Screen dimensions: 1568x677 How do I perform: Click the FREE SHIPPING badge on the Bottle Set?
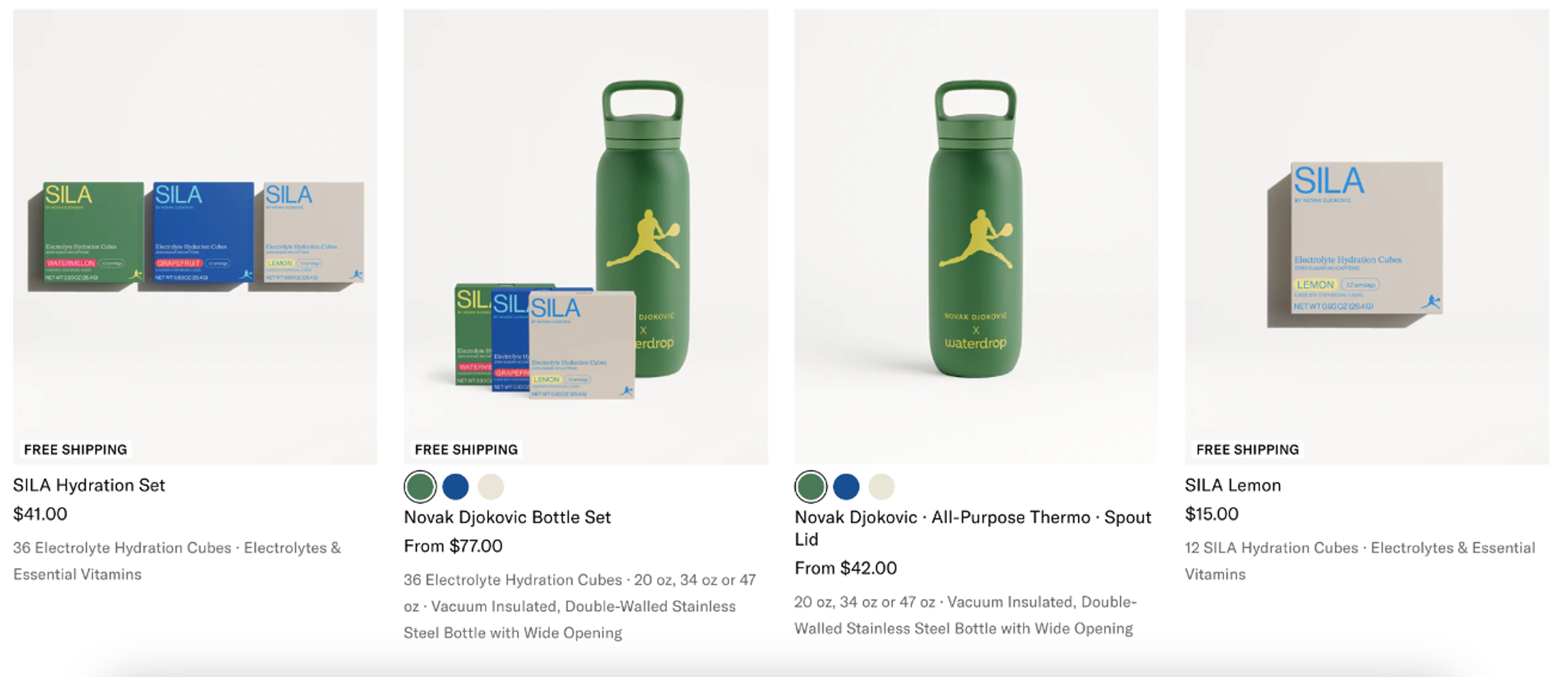tap(465, 449)
